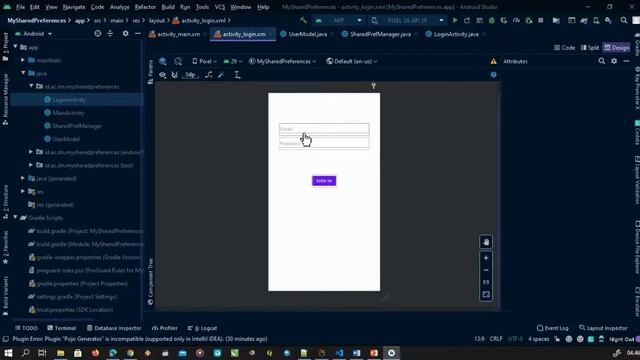The image size is (640, 360).
Task: Switch to Code view mode
Action: click(564, 48)
